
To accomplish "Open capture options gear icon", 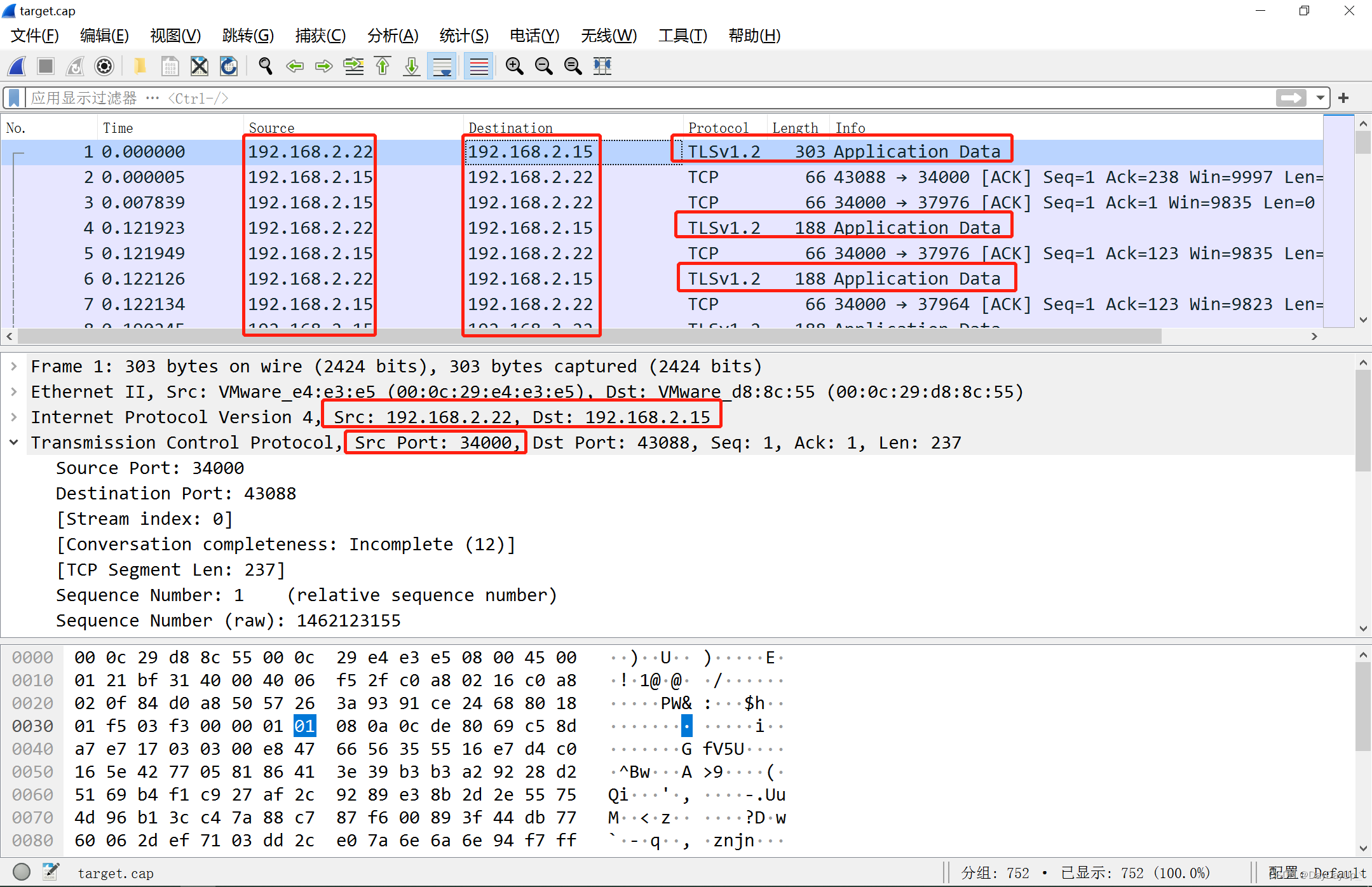I will (104, 66).
